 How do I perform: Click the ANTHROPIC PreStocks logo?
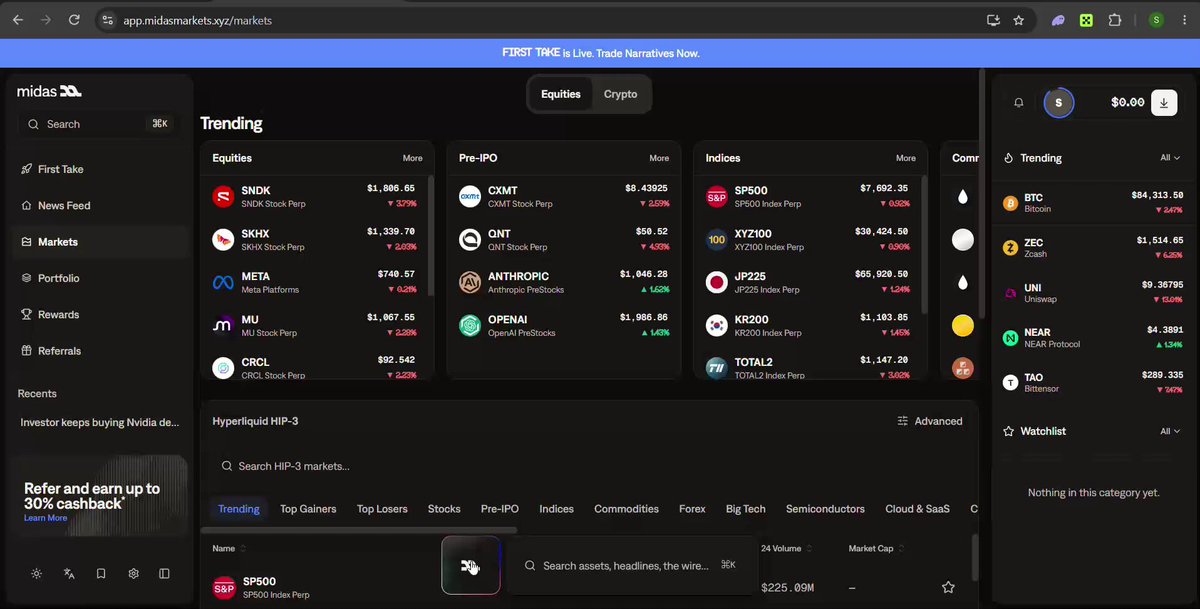[x=470, y=282]
